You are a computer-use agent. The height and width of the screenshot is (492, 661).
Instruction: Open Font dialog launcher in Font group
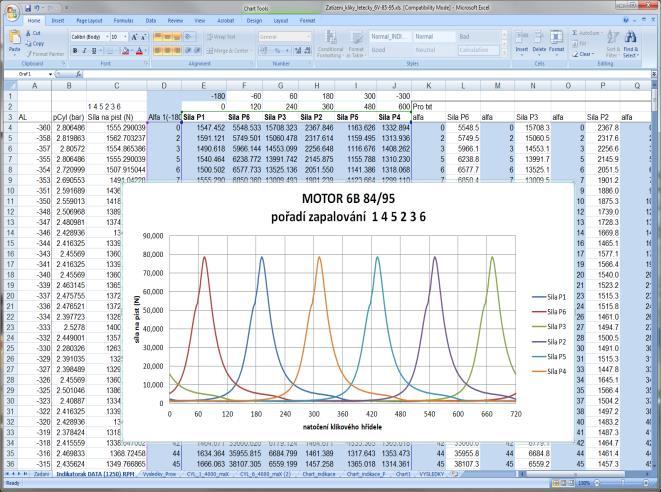(x=146, y=63)
